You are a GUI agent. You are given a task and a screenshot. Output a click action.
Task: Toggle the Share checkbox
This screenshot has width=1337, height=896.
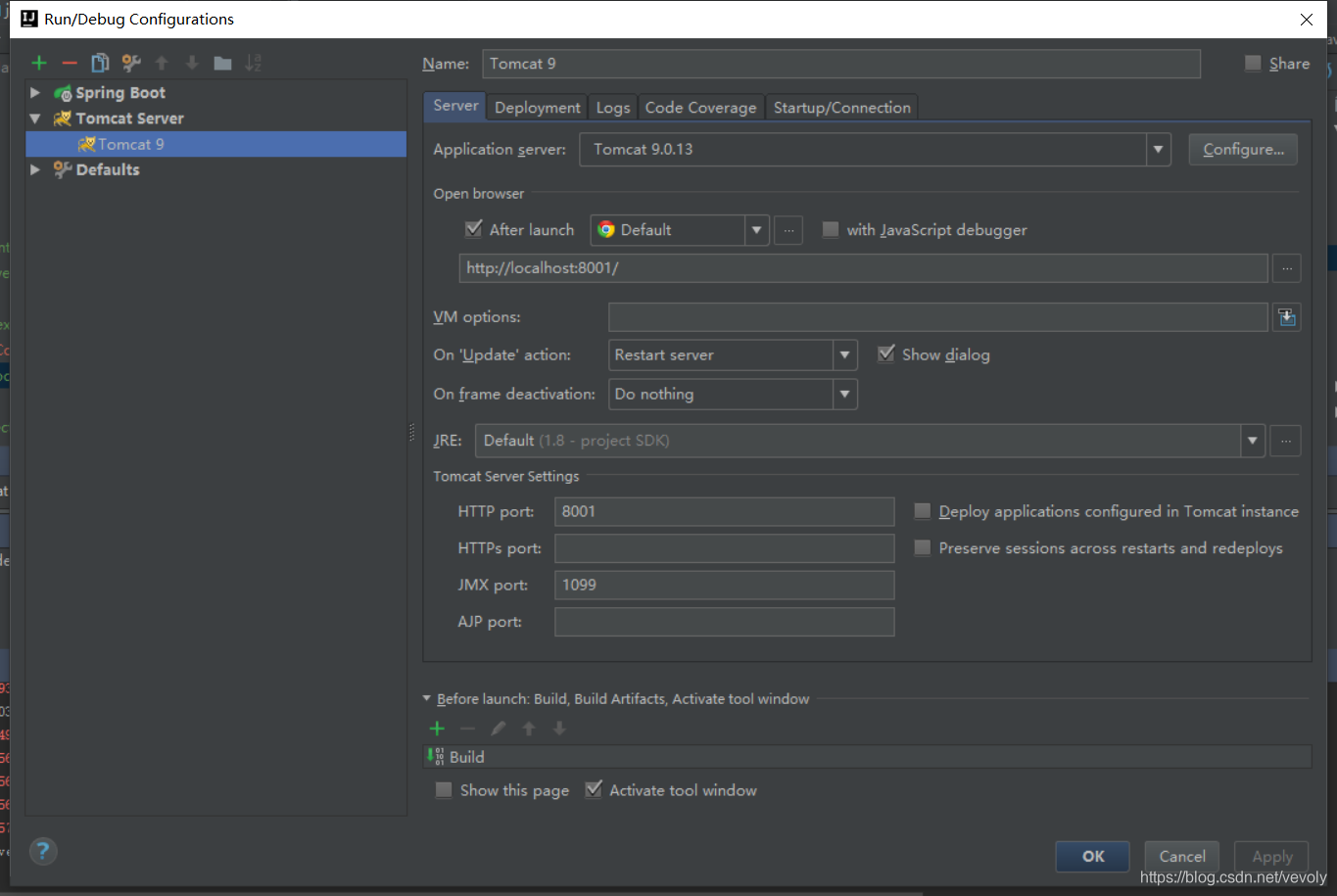(1253, 64)
